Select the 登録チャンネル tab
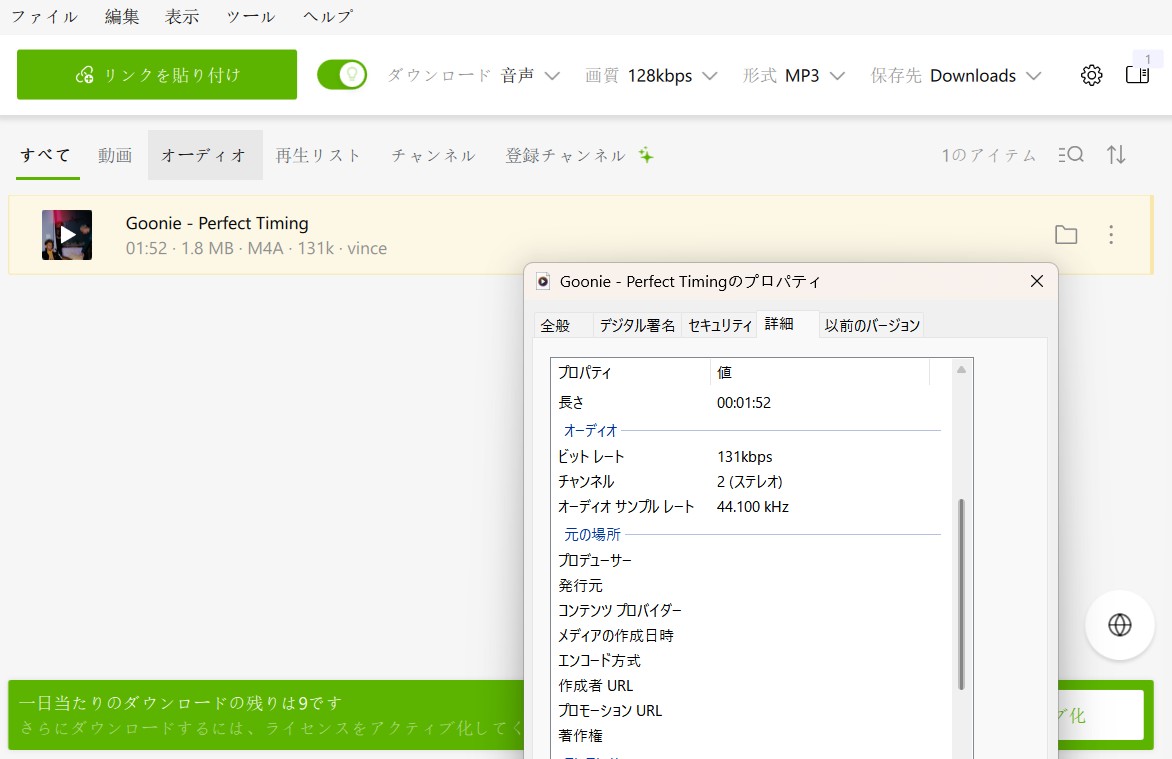The image size is (1172, 759). click(x=565, y=155)
